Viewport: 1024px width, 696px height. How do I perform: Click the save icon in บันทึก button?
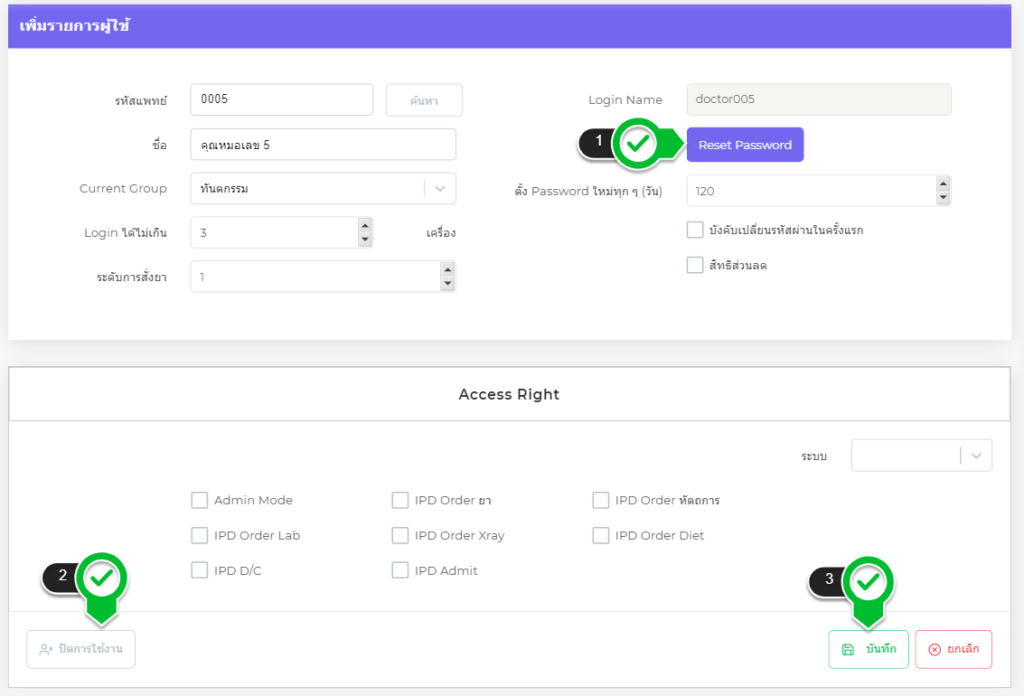click(x=848, y=650)
